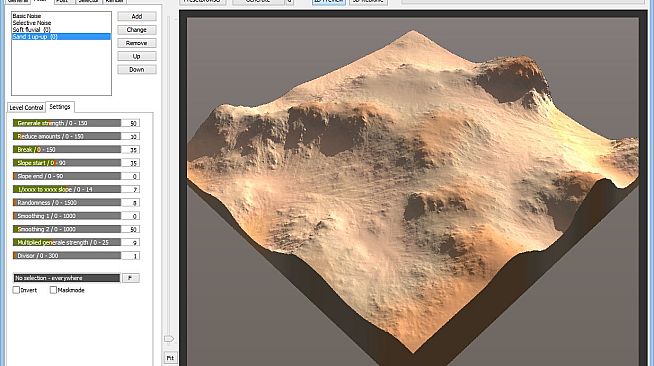Adjust the Generale strength slider
654x366 pixels.
(67, 123)
